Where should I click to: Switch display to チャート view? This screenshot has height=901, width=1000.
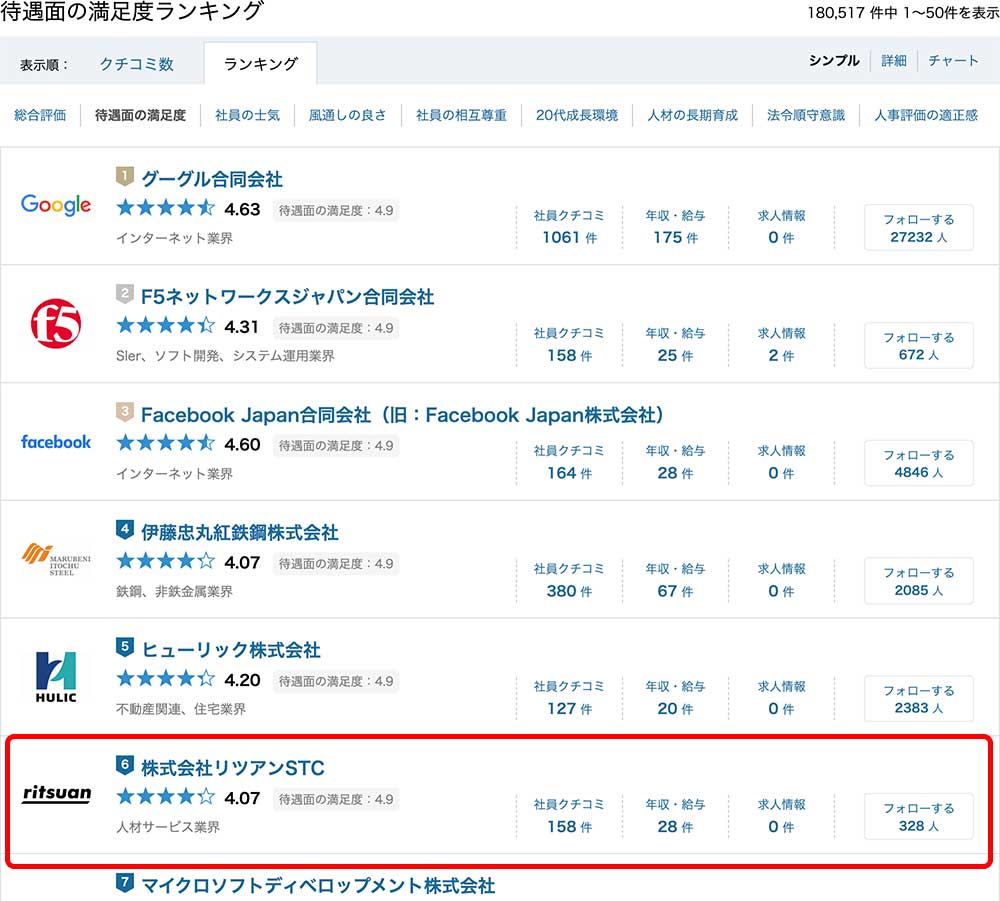[x=953, y=61]
